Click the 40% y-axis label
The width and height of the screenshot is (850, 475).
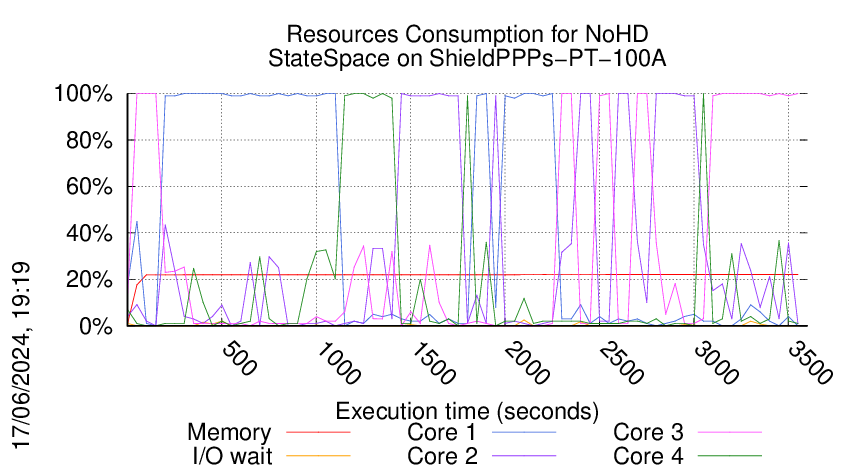(x=89, y=234)
